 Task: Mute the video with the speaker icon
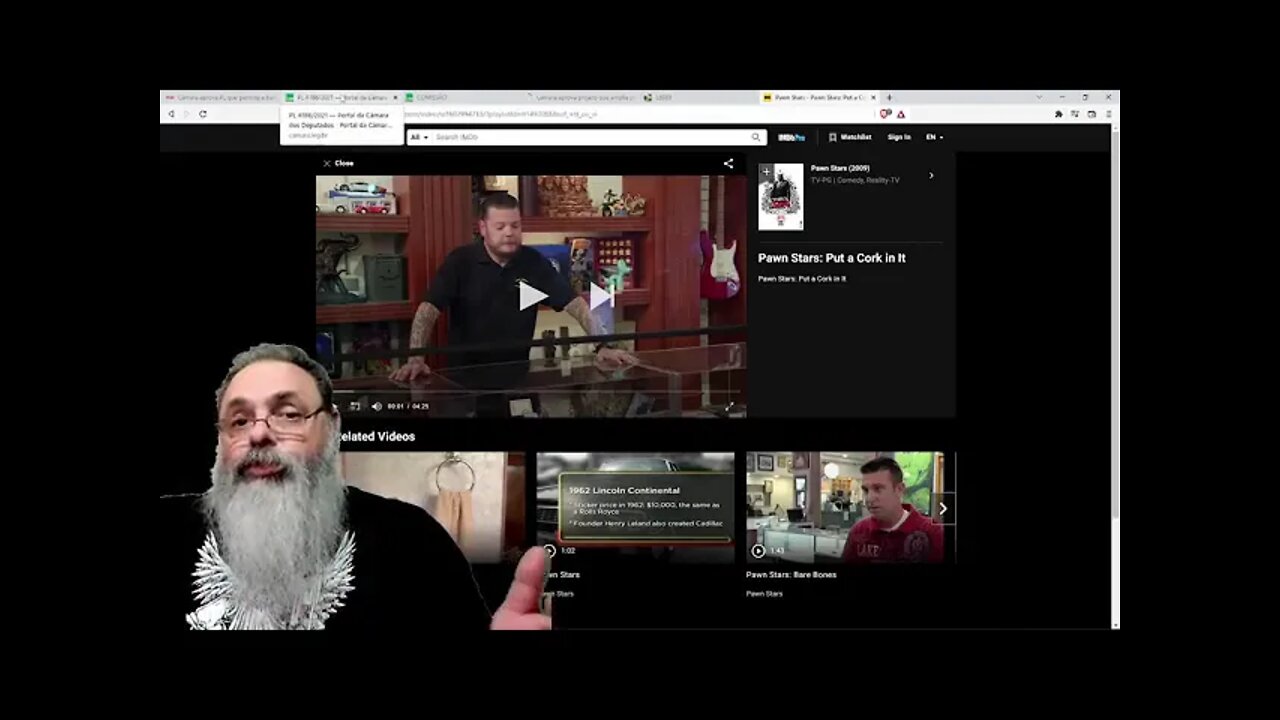[376, 406]
